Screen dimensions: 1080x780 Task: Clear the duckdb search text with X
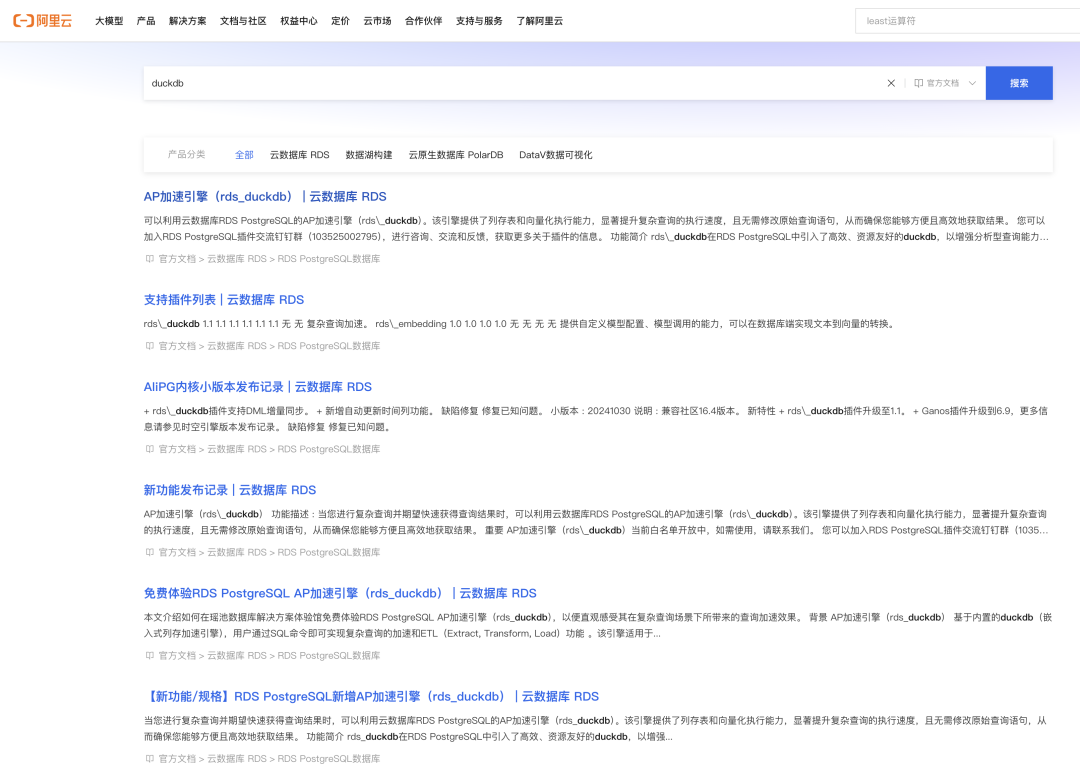pyautogui.click(x=891, y=83)
